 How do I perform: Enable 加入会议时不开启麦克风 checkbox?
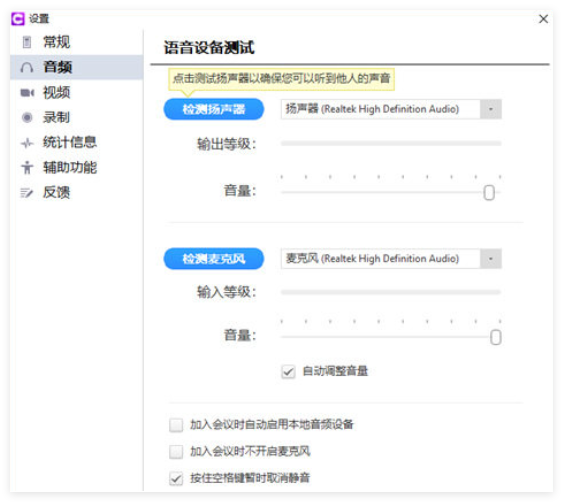176,452
